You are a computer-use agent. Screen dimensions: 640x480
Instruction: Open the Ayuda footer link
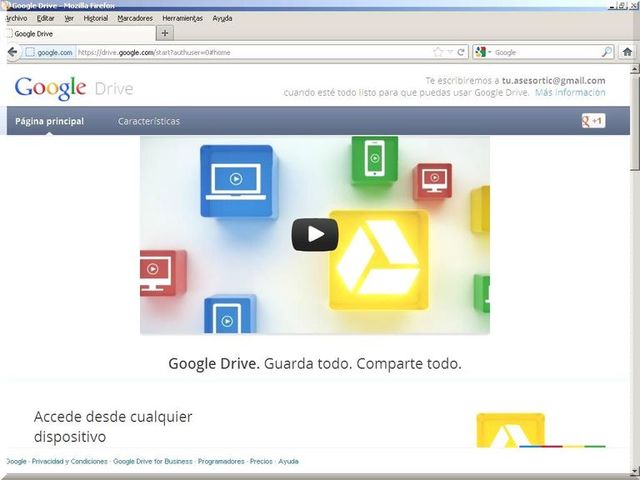pyautogui.click(x=288, y=461)
